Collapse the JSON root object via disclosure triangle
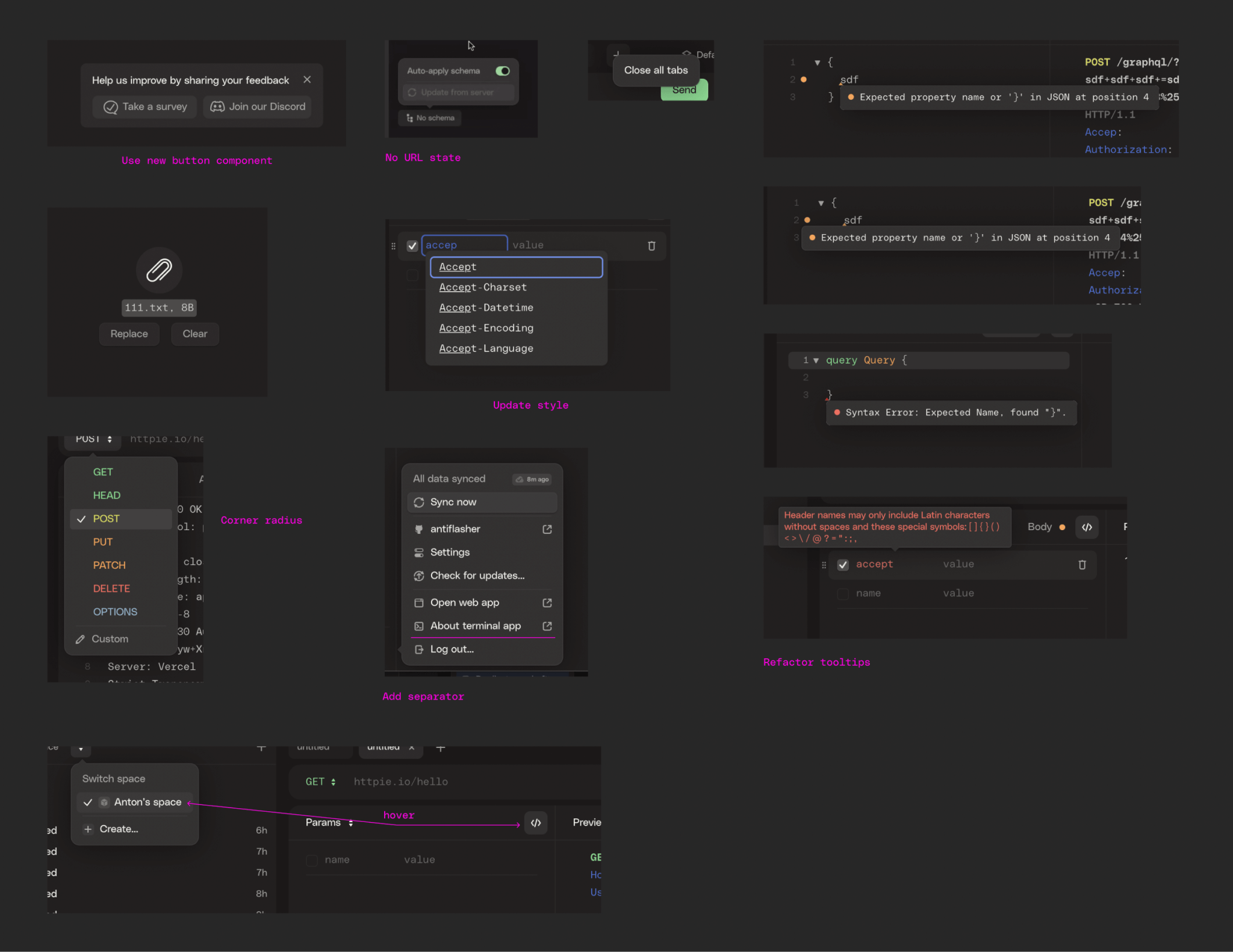The height and width of the screenshot is (952, 1233). pos(818,62)
